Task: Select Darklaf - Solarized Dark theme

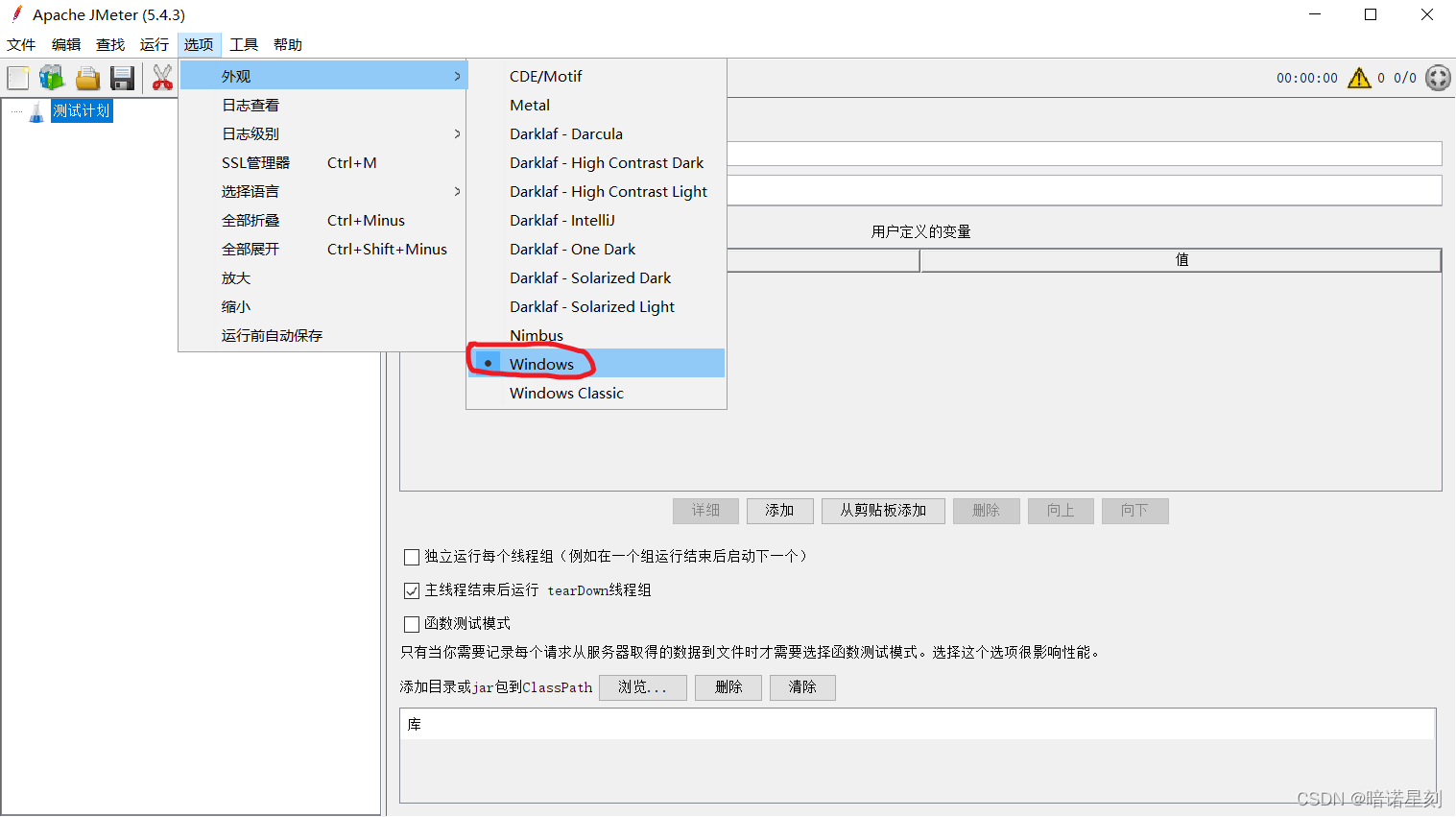Action: click(x=596, y=277)
